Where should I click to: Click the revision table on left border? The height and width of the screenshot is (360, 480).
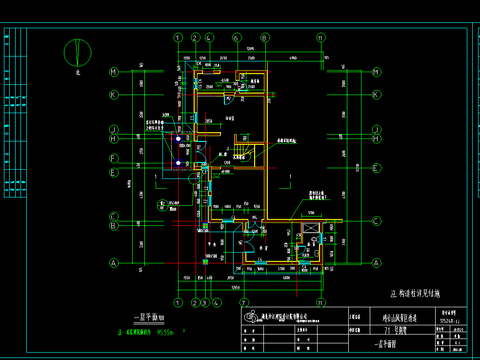click(x=15, y=113)
